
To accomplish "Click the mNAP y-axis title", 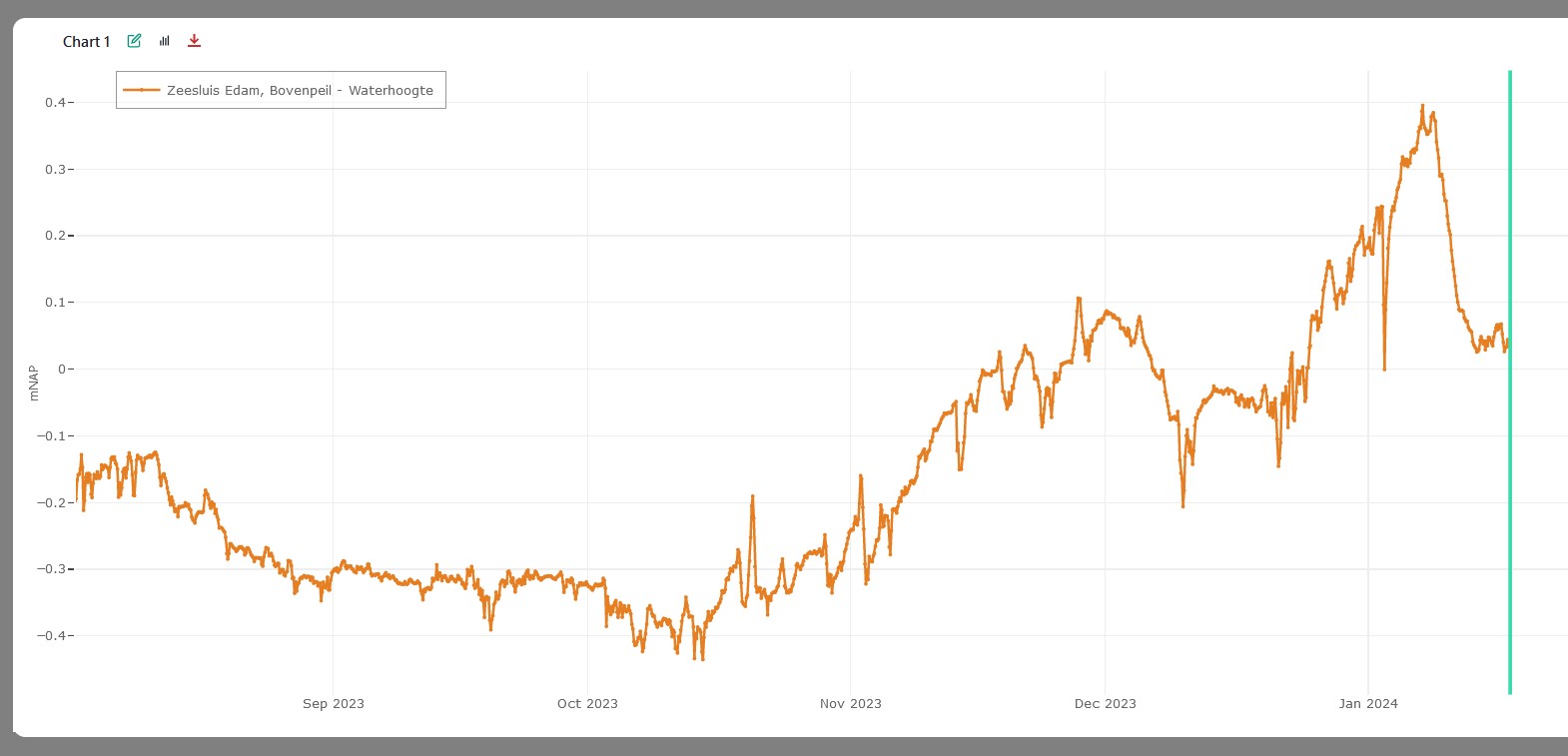I will (34, 382).
